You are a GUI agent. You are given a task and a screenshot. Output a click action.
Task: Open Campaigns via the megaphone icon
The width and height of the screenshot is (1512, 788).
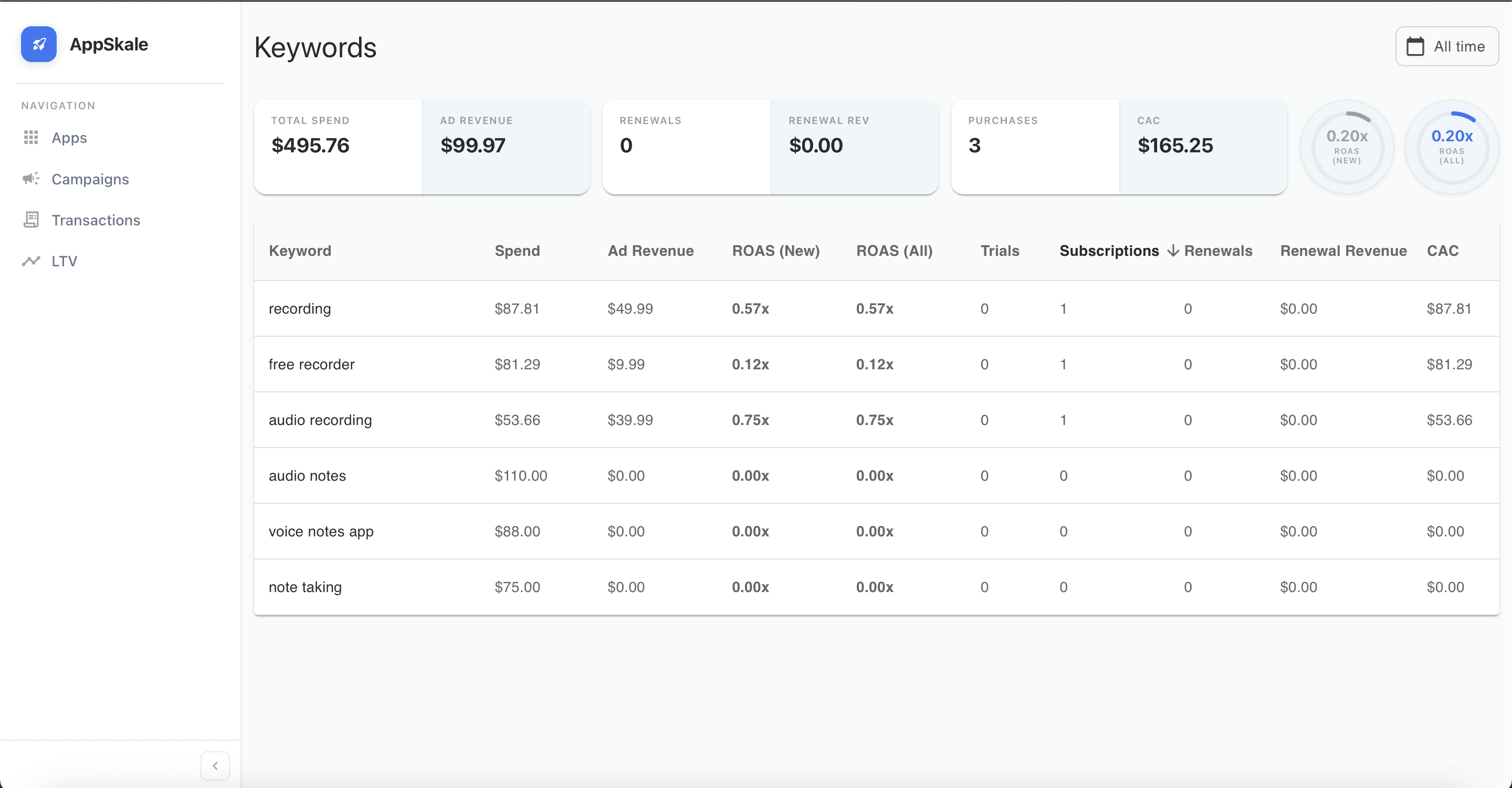point(30,179)
